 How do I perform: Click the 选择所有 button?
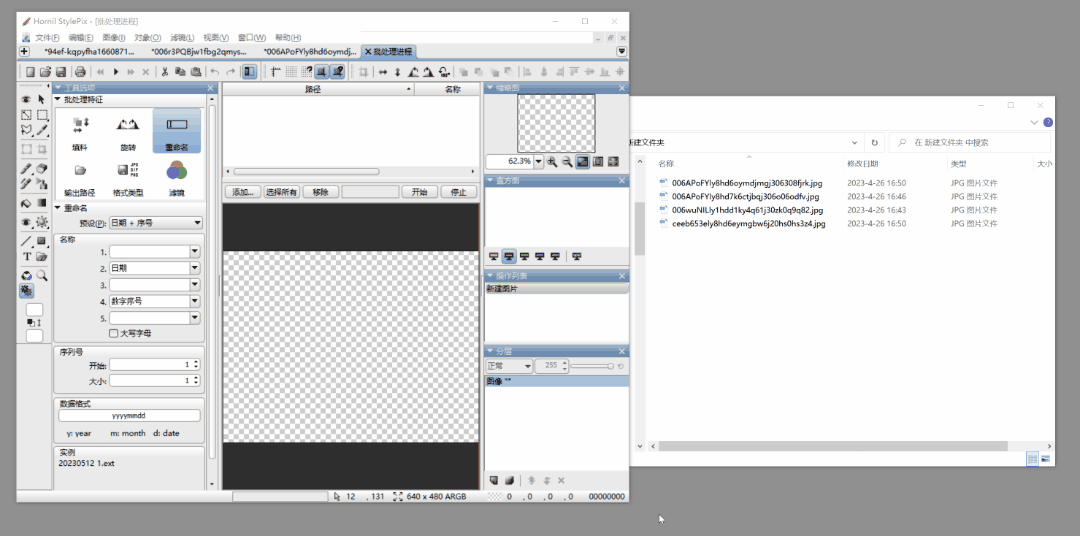pyautogui.click(x=282, y=192)
